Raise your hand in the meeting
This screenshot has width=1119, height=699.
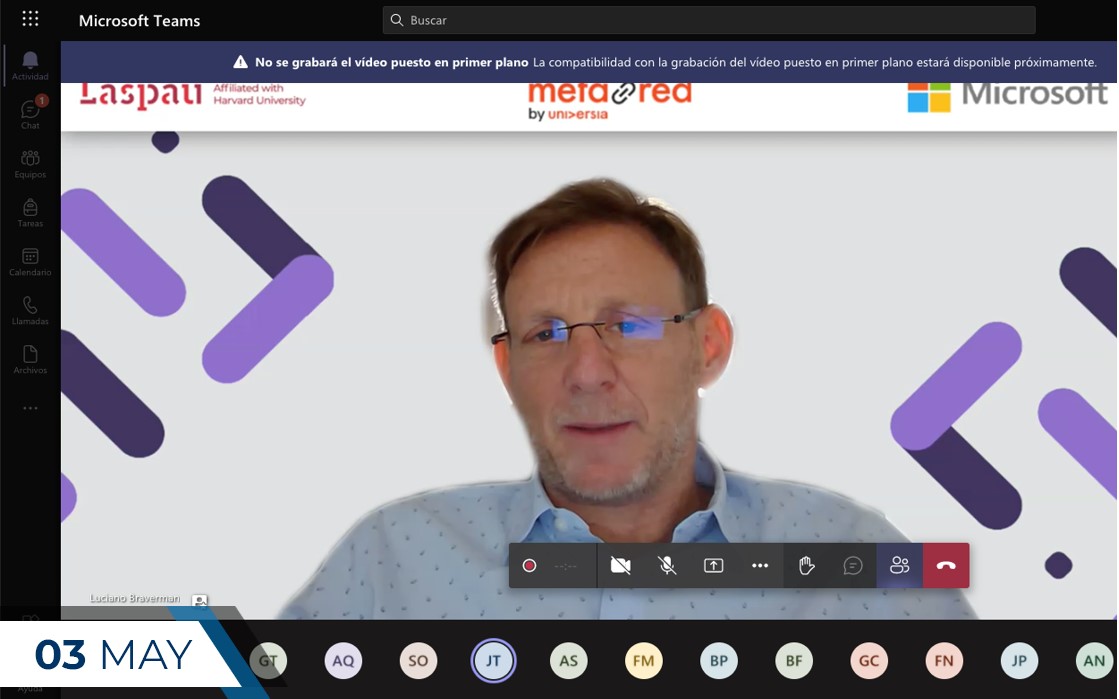[x=806, y=565]
